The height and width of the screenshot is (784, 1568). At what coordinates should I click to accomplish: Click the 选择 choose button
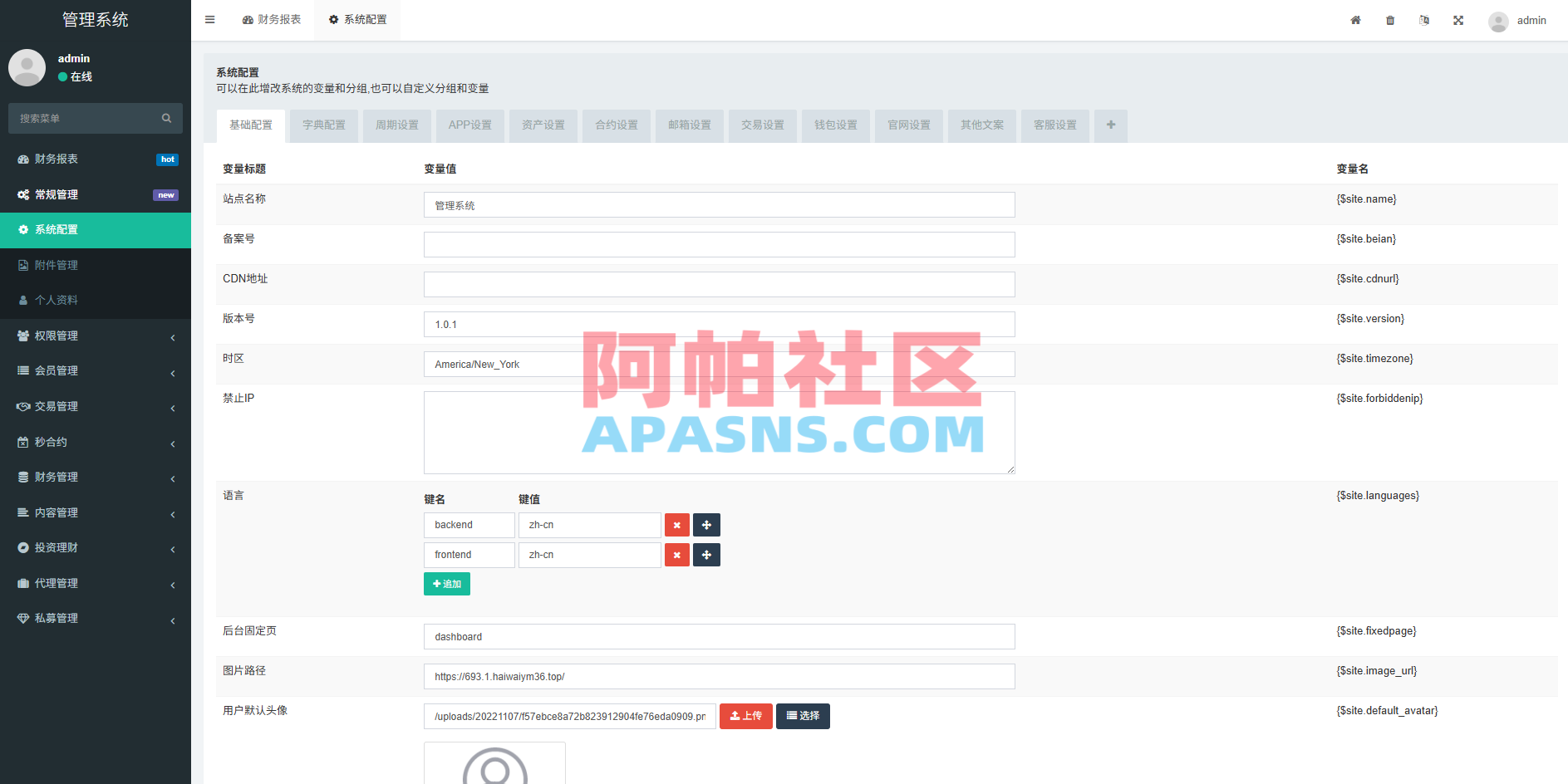pyautogui.click(x=803, y=716)
